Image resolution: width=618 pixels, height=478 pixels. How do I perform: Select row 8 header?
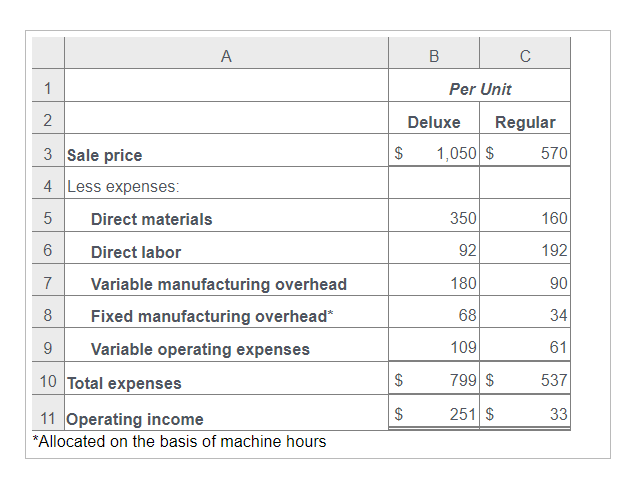coord(48,312)
